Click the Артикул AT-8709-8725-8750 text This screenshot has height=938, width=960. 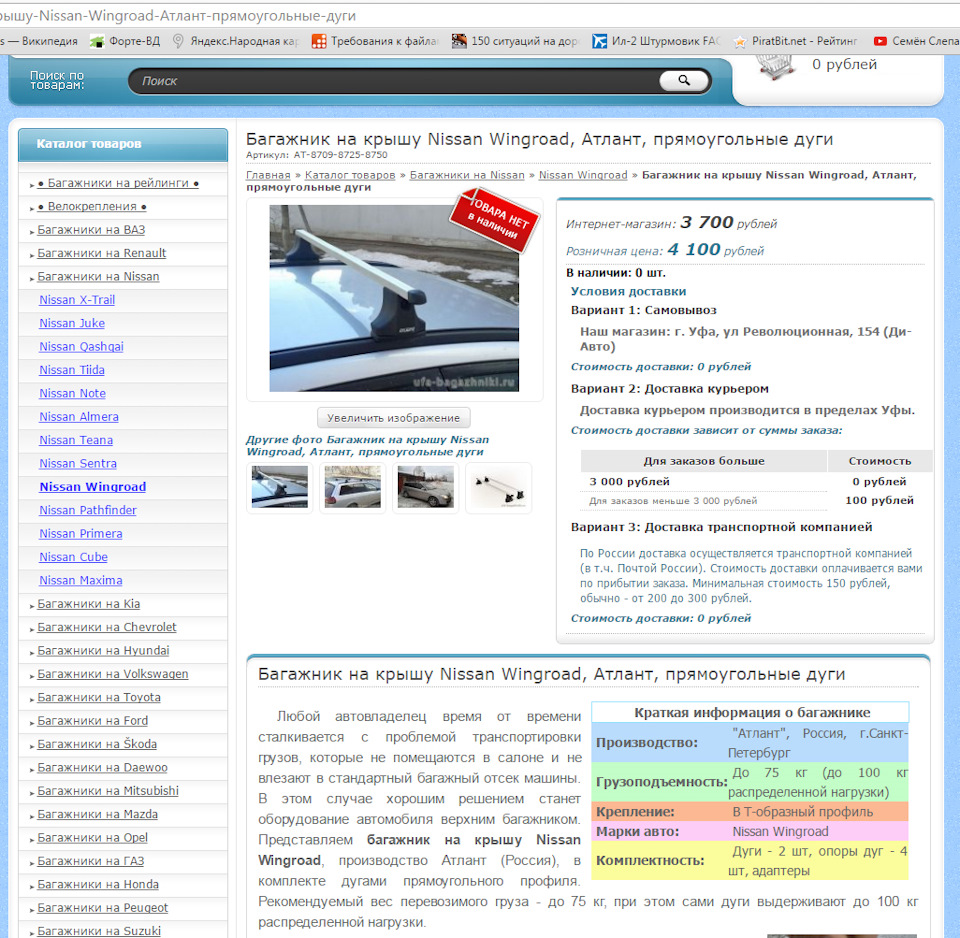point(317,155)
